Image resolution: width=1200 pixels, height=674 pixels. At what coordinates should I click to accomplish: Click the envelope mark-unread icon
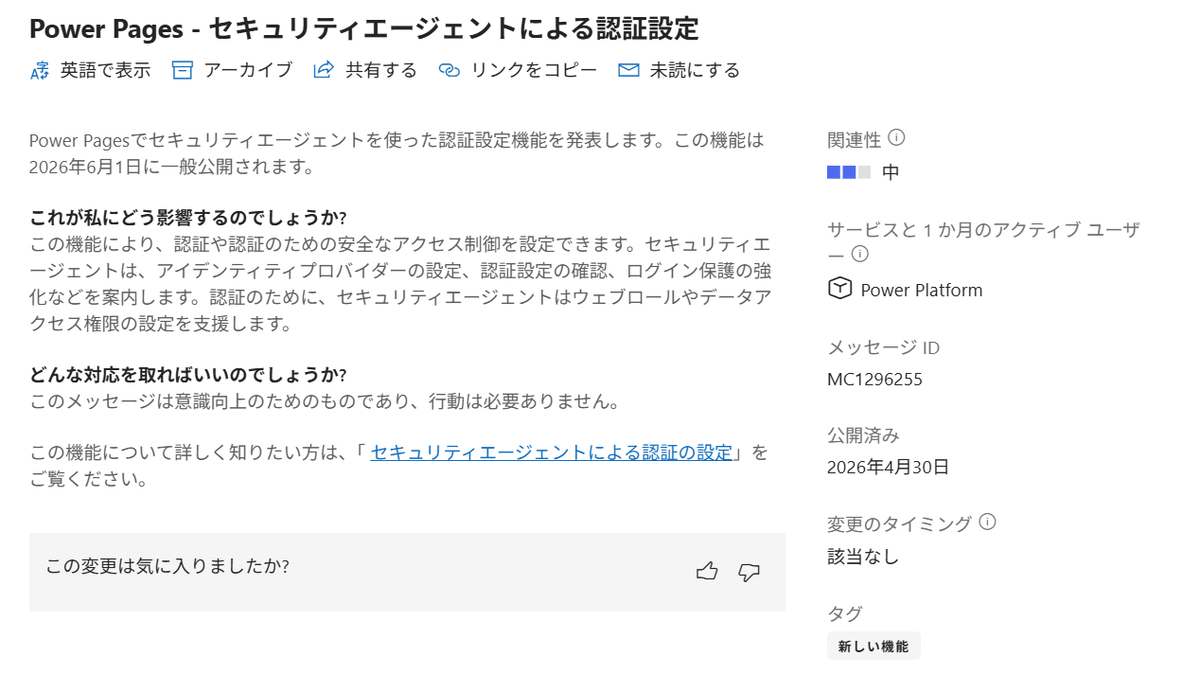[628, 70]
